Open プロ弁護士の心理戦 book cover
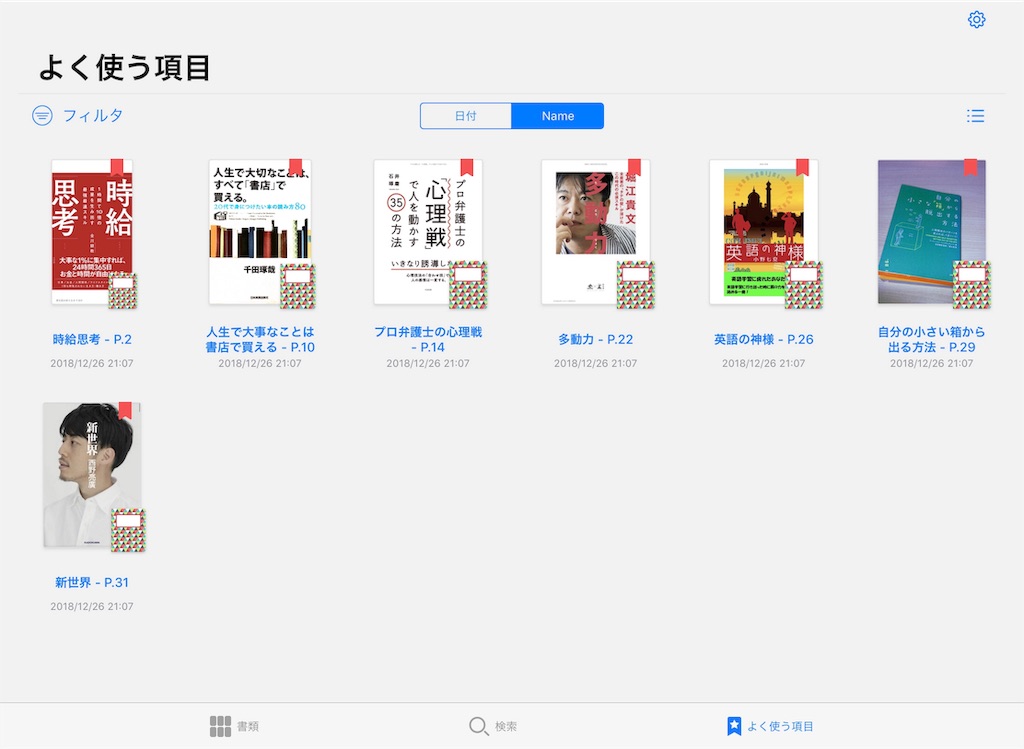The width and height of the screenshot is (1024, 749). click(428, 232)
